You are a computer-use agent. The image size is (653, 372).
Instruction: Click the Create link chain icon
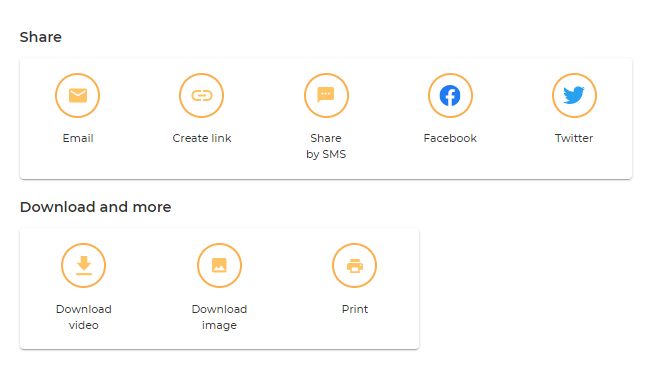(x=202, y=95)
